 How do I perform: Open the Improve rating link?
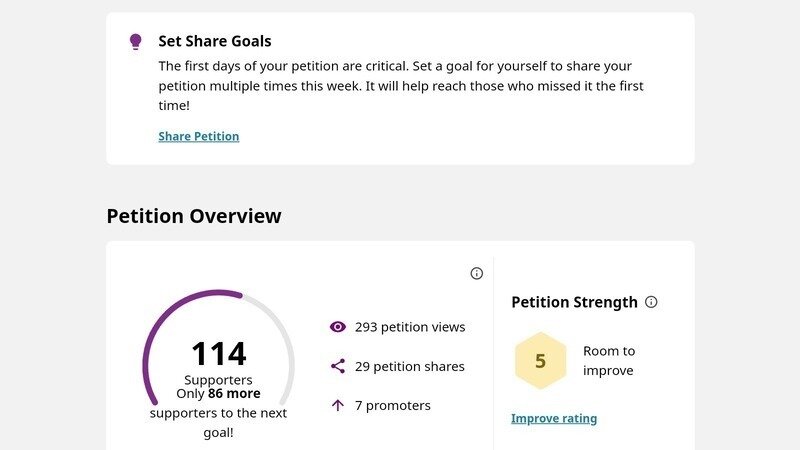pos(554,418)
